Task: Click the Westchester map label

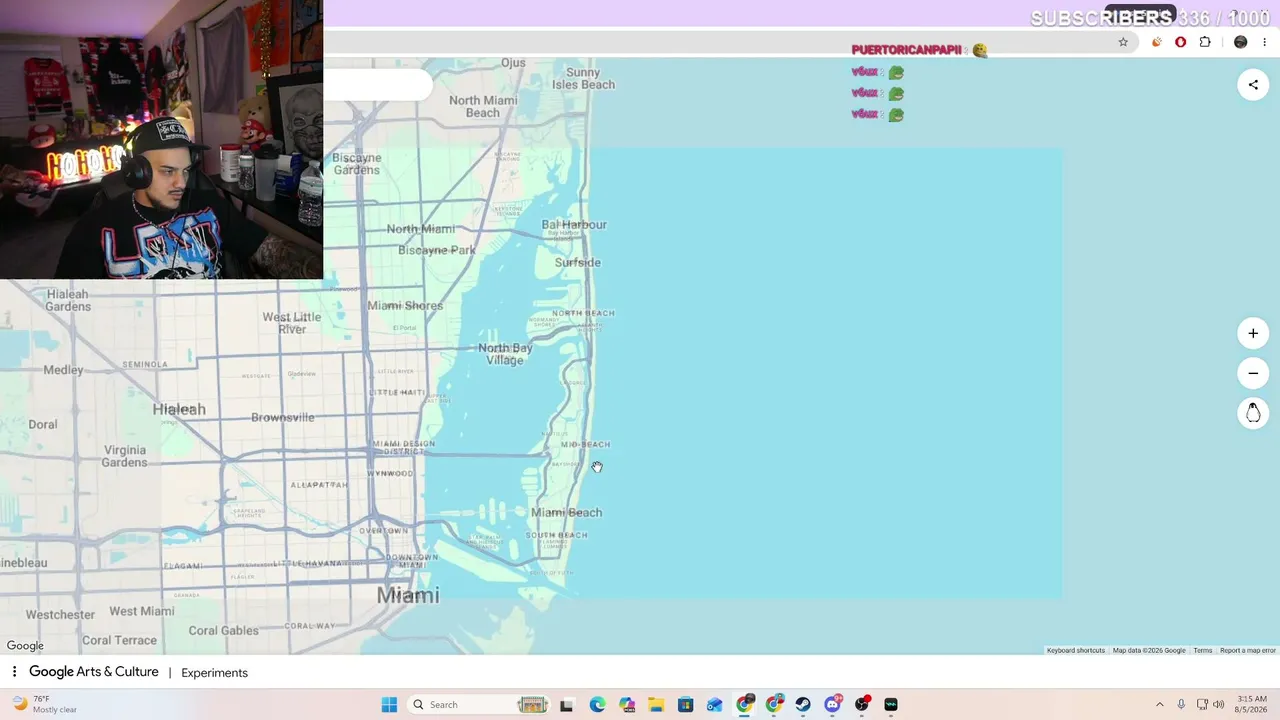Action: point(60,614)
